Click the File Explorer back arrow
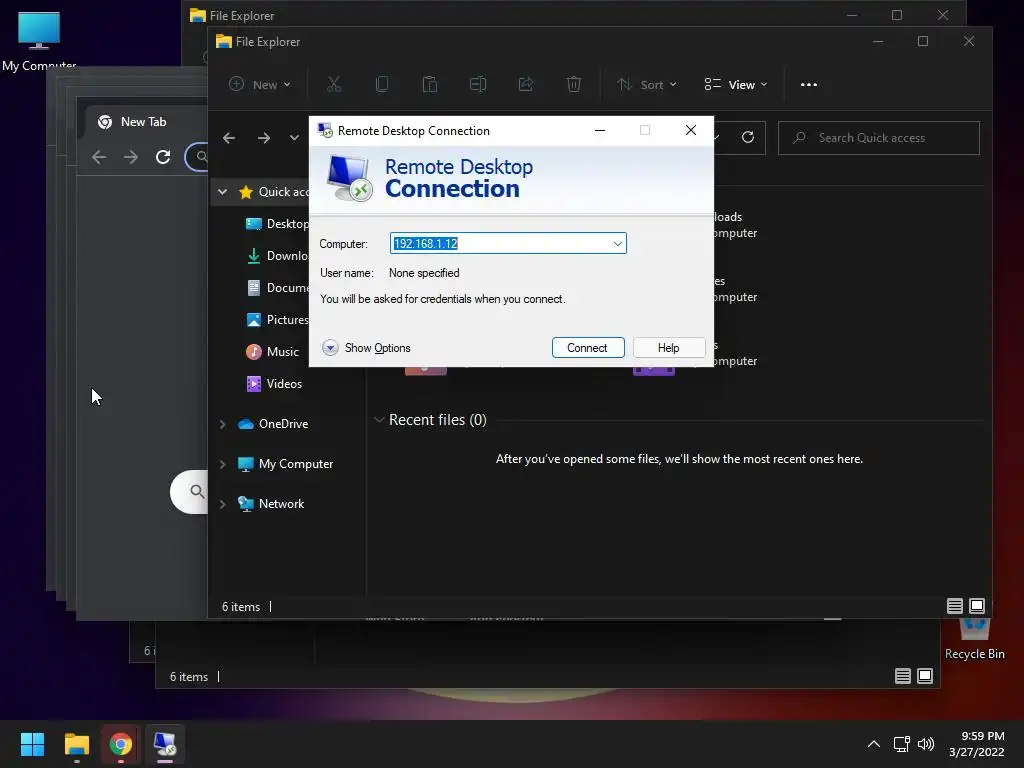Screen dimensions: 1024x768 pyautogui.click(x=229, y=138)
